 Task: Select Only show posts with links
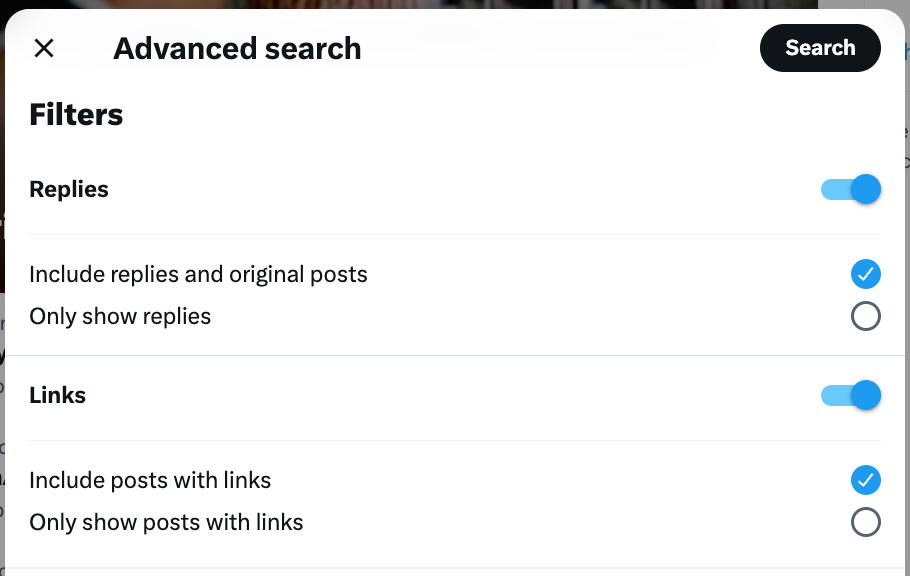165,522
